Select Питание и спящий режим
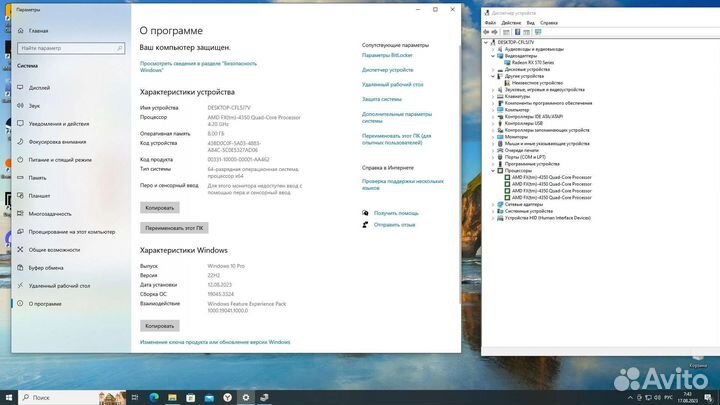 [x=60, y=160]
